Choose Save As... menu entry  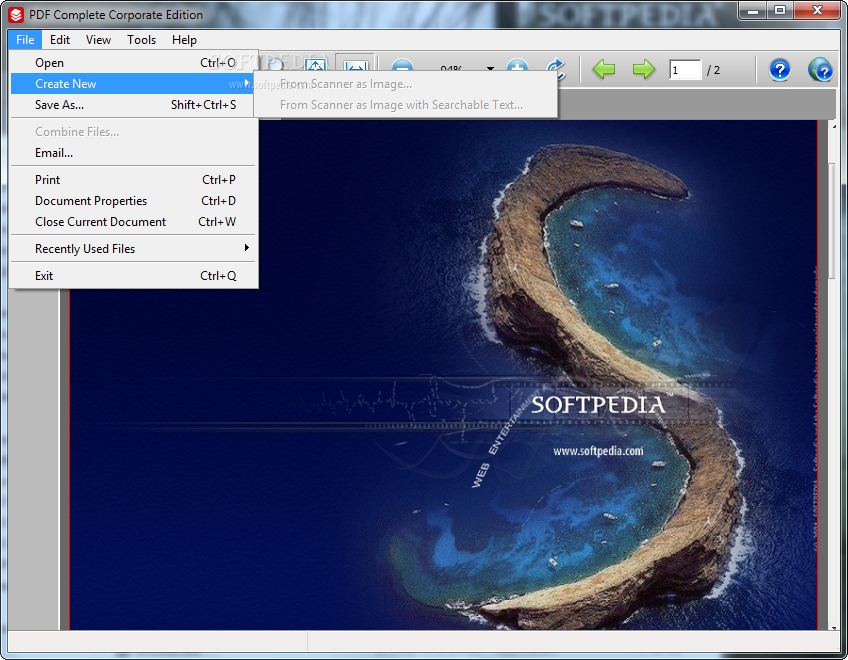click(133, 105)
